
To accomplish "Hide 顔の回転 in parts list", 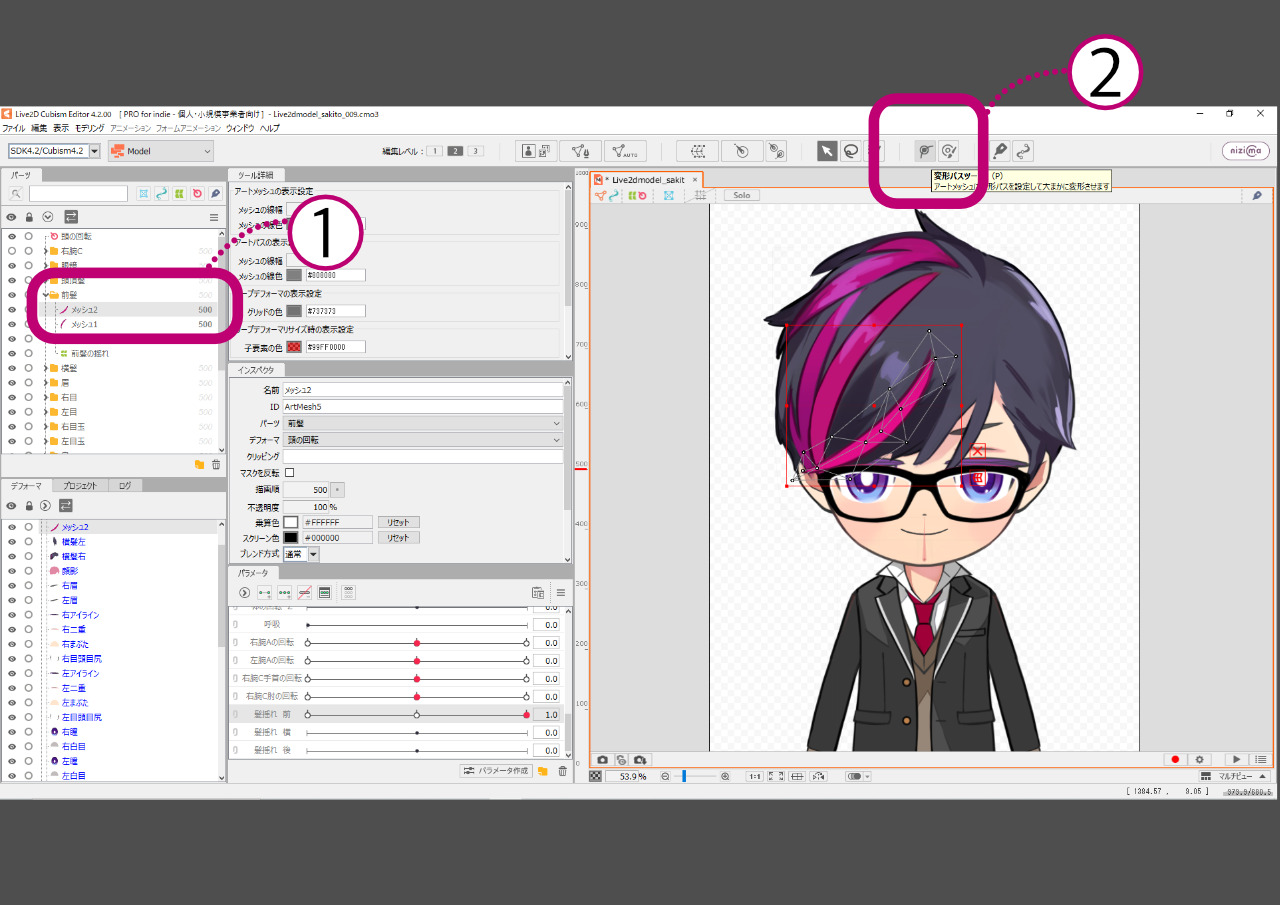I will (12, 236).
